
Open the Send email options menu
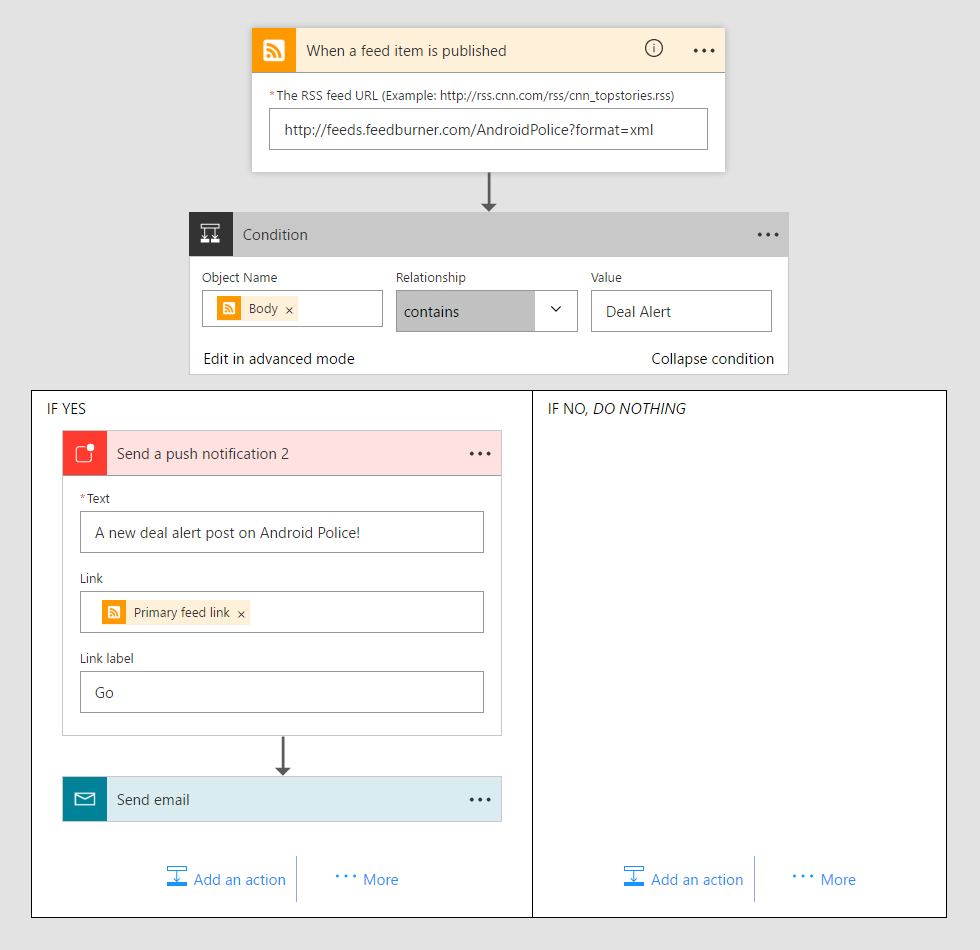(480, 799)
